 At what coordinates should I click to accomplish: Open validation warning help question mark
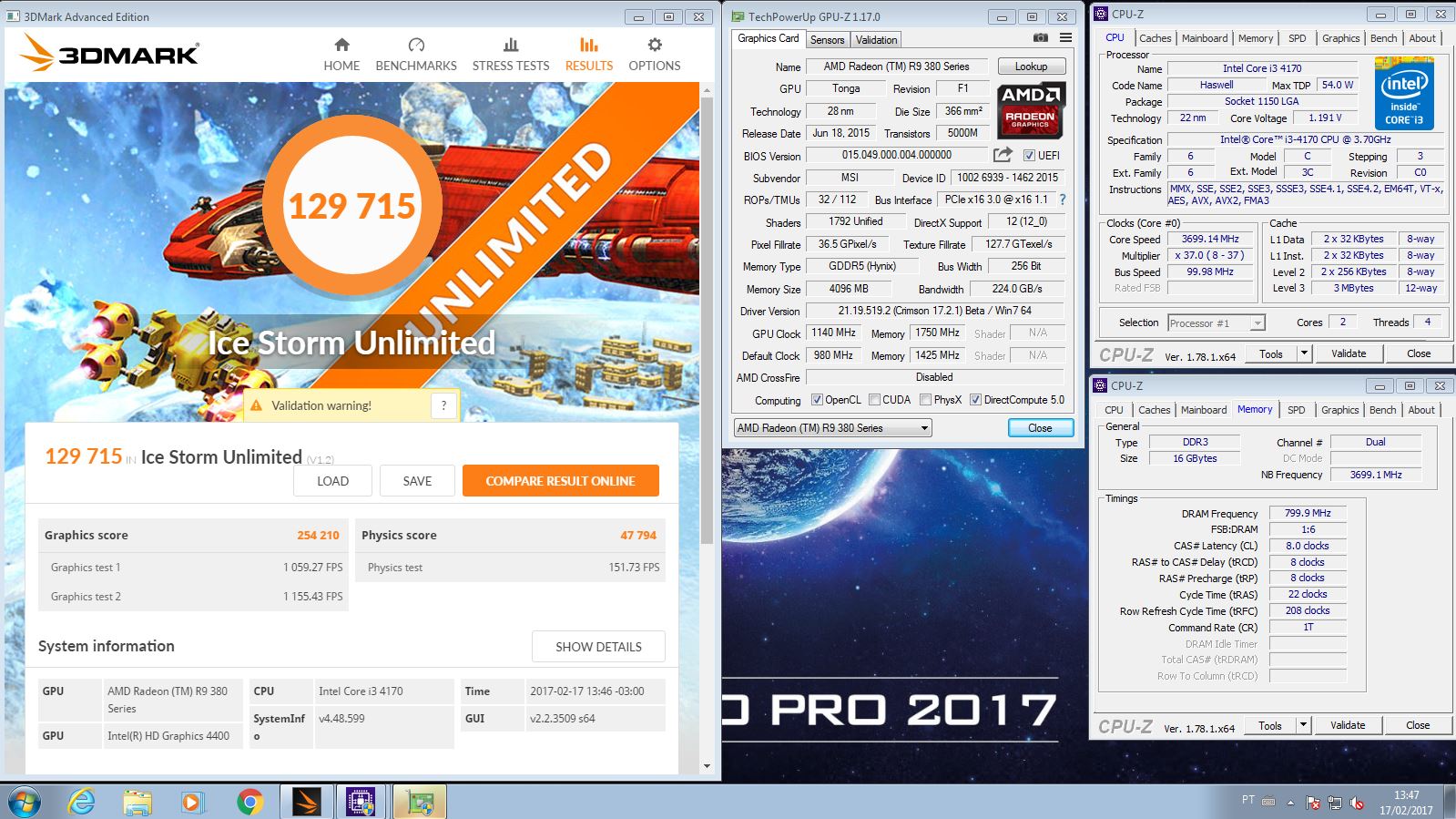point(443,405)
